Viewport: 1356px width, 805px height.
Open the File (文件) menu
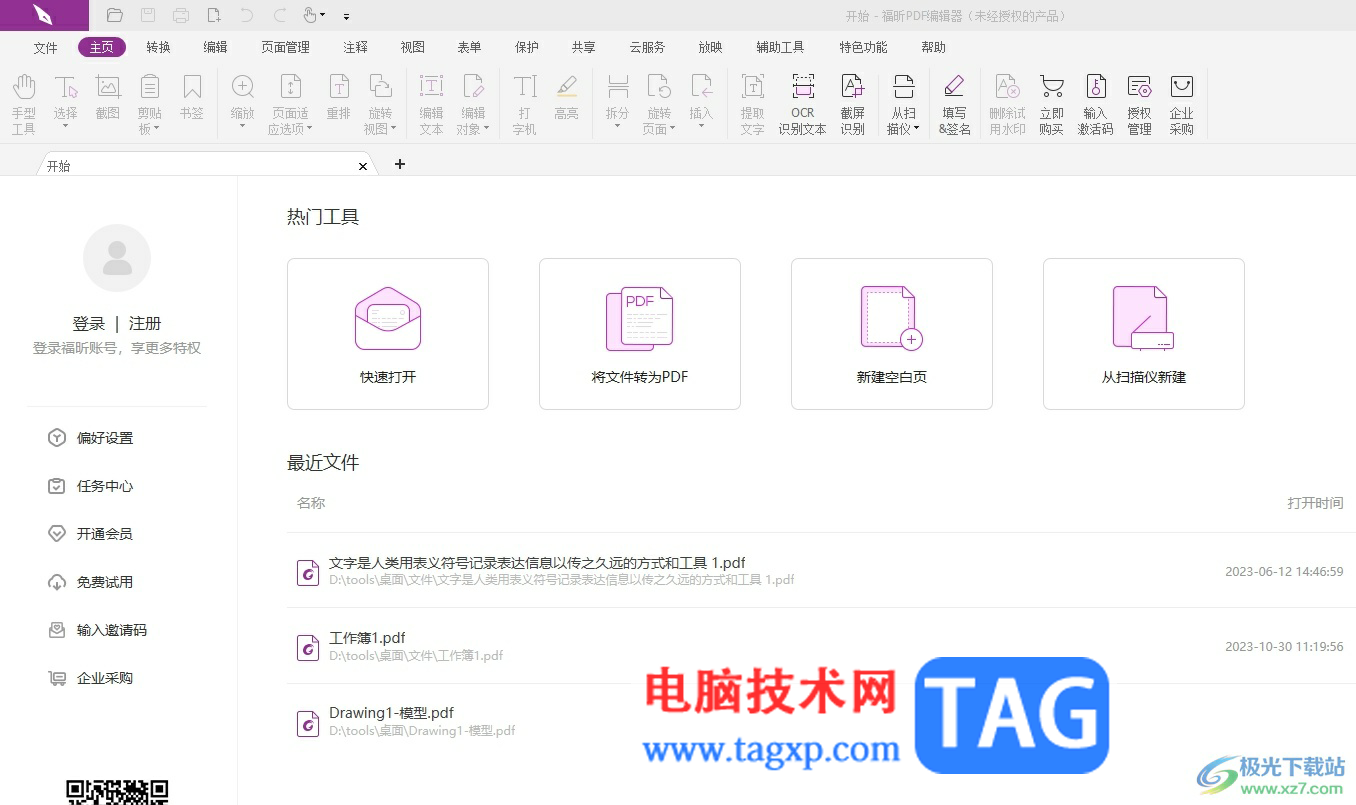click(x=46, y=47)
